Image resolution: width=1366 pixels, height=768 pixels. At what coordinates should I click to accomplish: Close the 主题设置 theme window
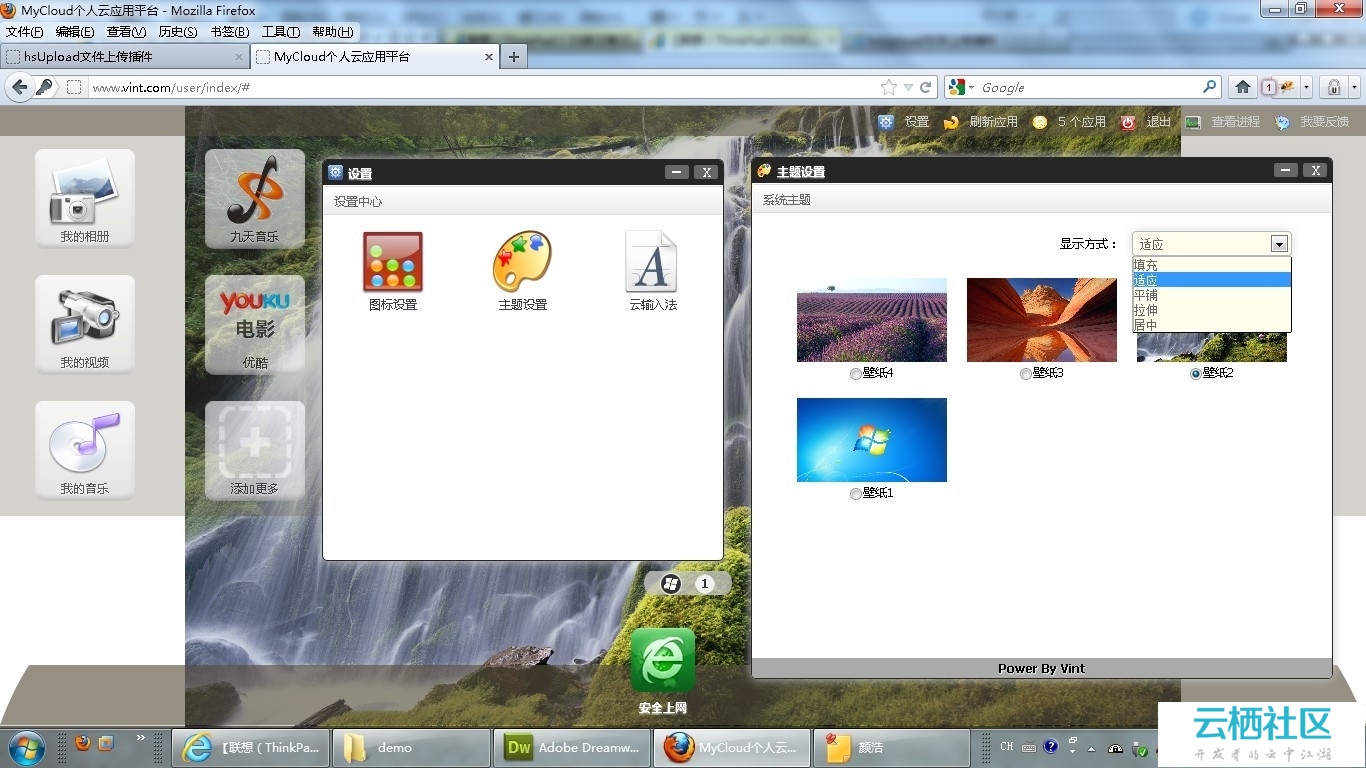(x=1316, y=170)
